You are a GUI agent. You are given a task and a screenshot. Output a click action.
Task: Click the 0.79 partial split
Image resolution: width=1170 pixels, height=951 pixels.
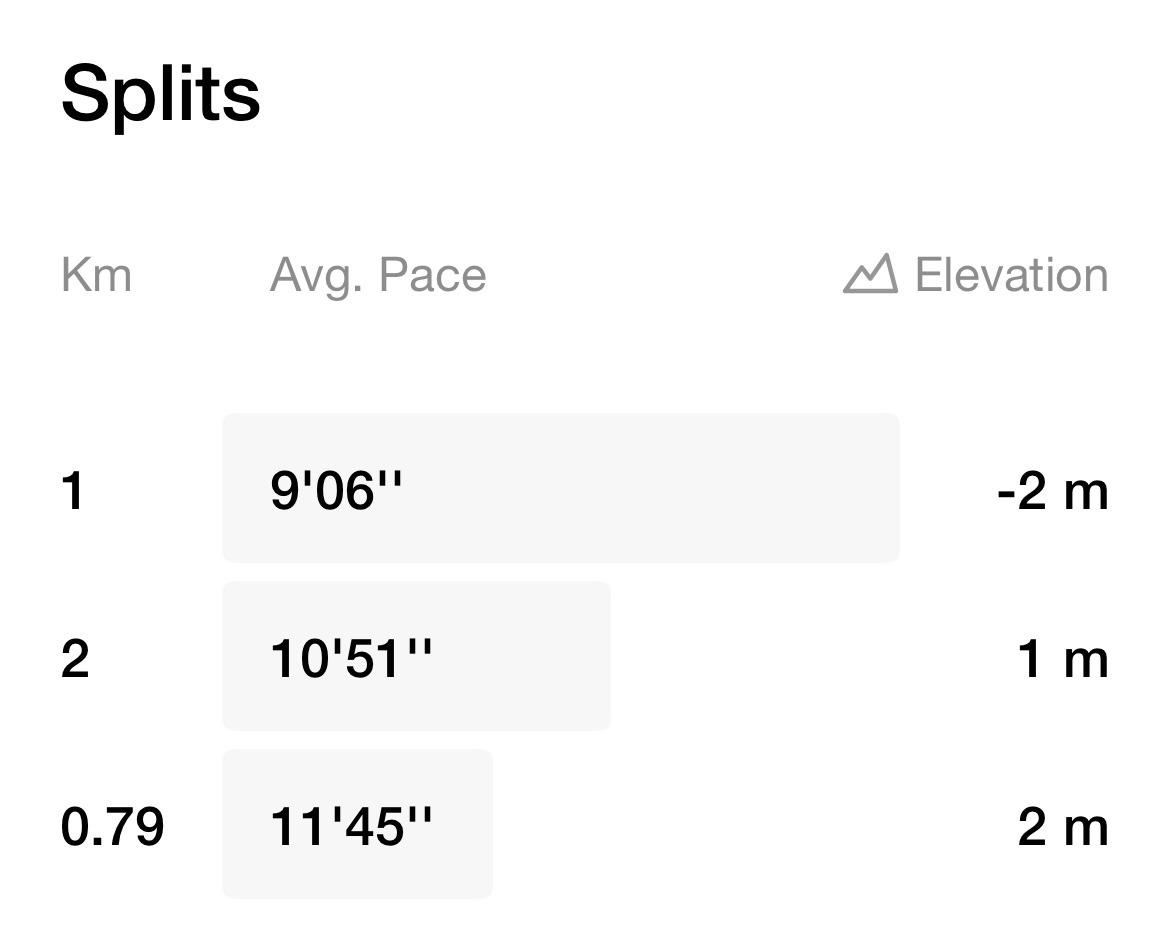pos(113,827)
